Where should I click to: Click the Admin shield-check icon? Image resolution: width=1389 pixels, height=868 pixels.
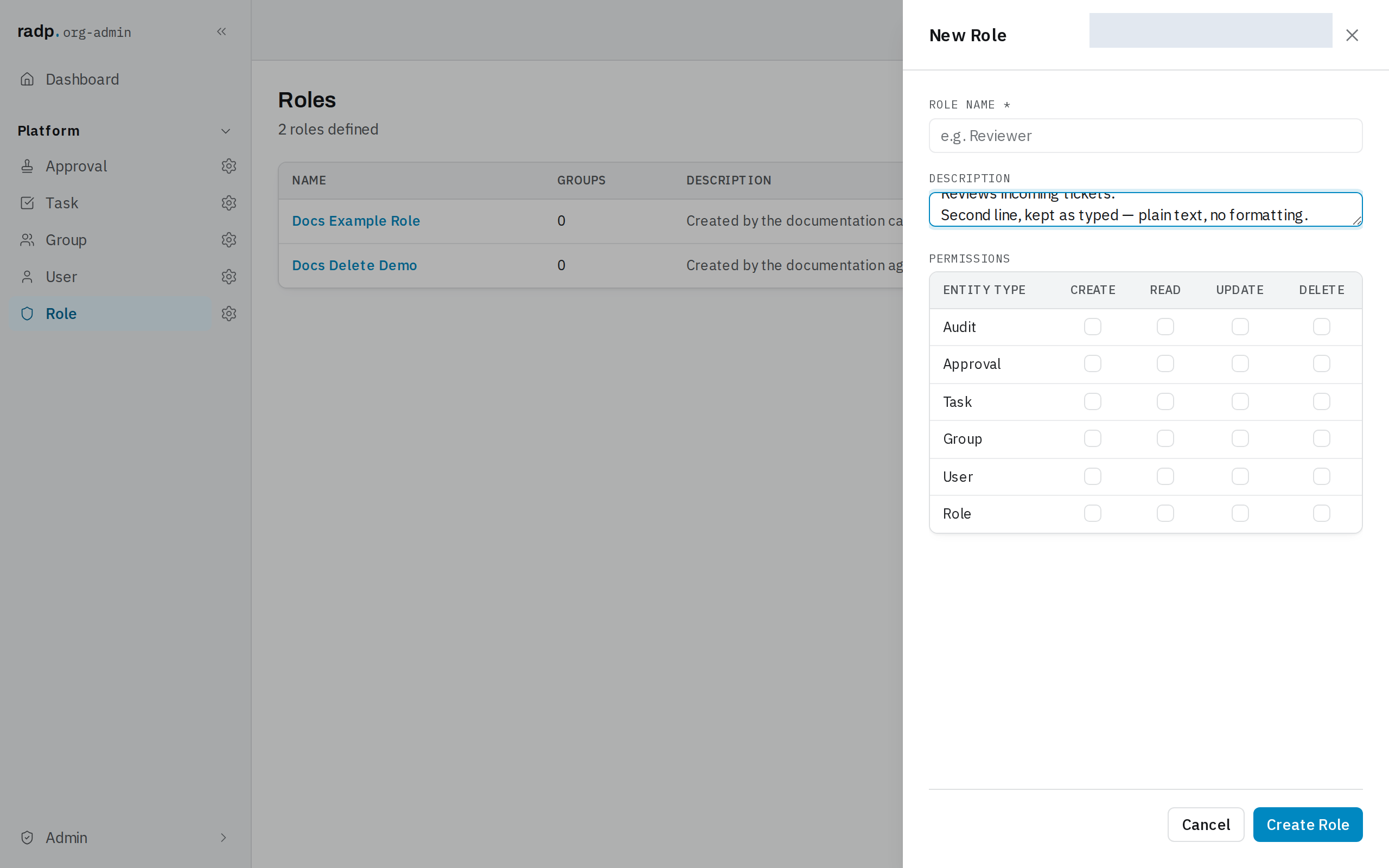pyautogui.click(x=27, y=838)
